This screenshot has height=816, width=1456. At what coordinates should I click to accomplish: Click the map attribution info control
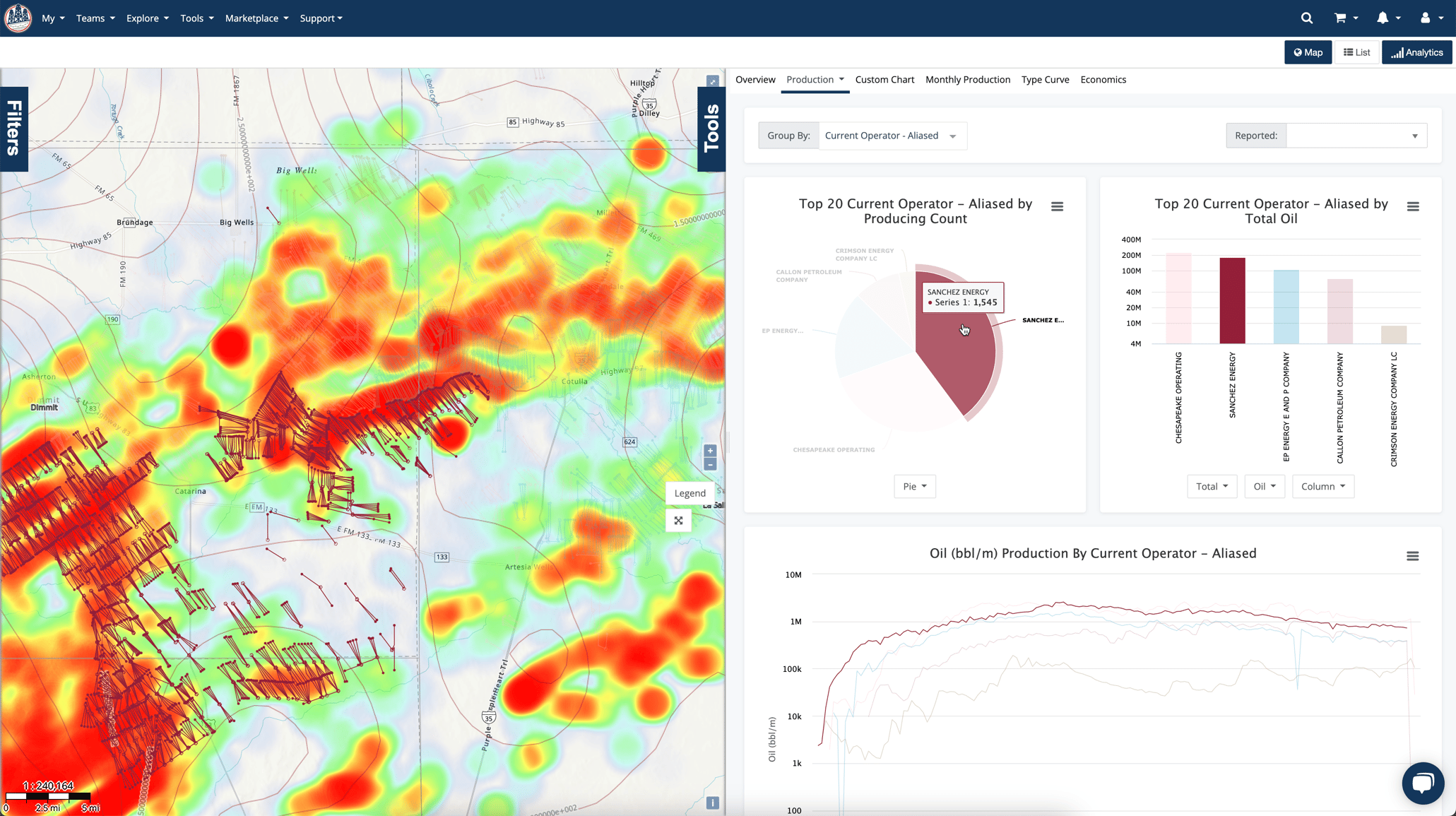pyautogui.click(x=713, y=802)
